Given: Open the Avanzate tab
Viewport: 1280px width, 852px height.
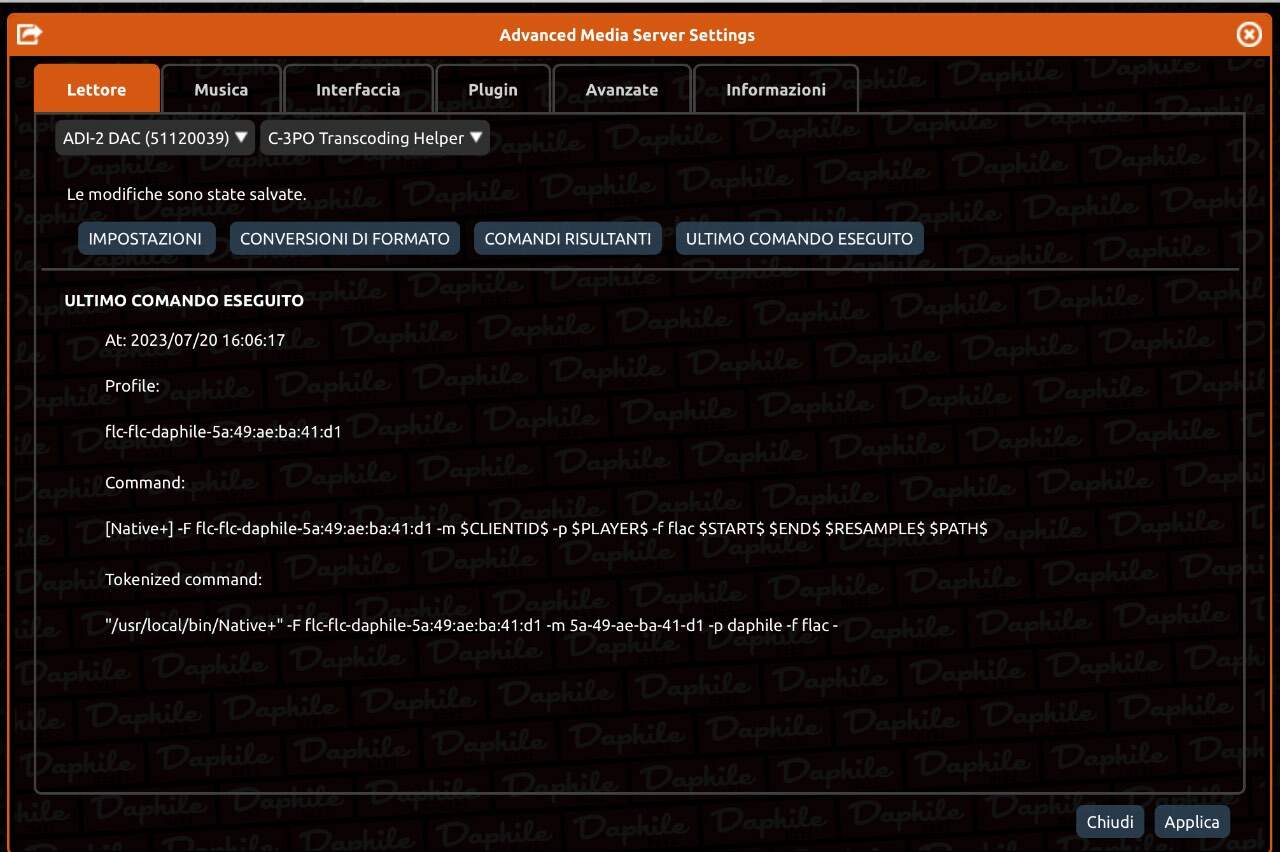Looking at the screenshot, I should pyautogui.click(x=622, y=89).
